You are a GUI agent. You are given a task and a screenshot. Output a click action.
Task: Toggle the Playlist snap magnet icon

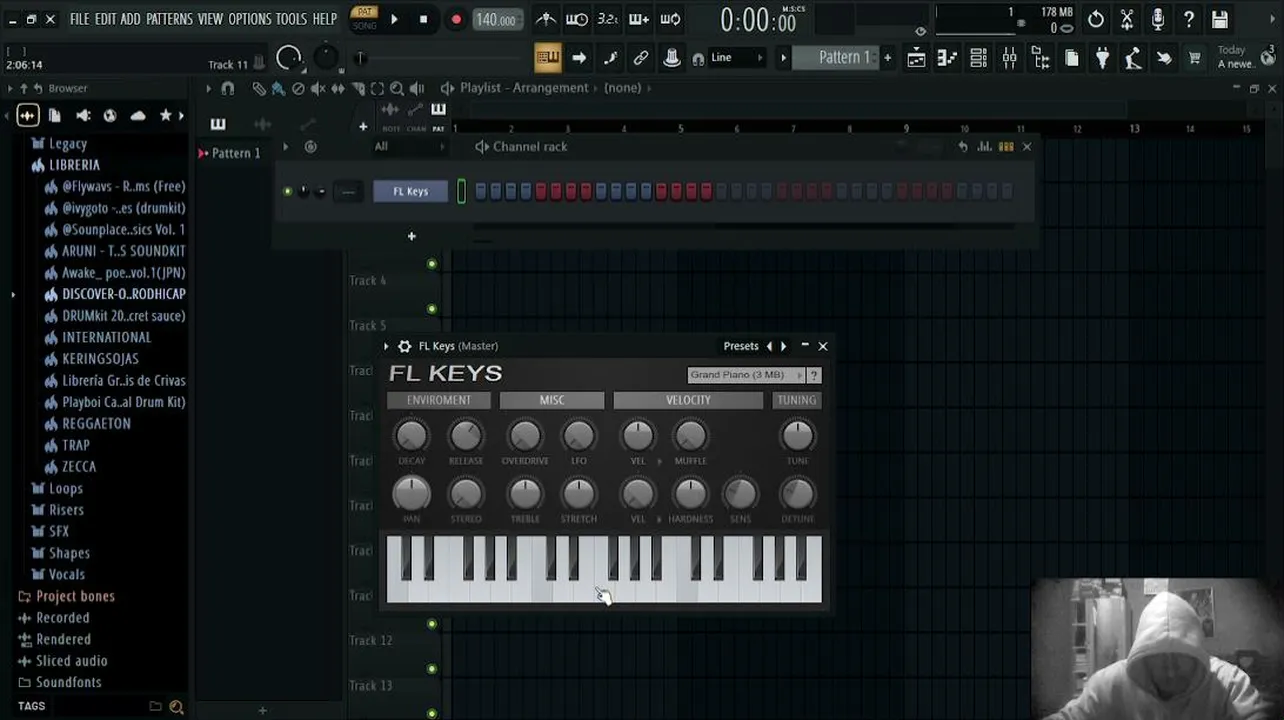[x=227, y=88]
